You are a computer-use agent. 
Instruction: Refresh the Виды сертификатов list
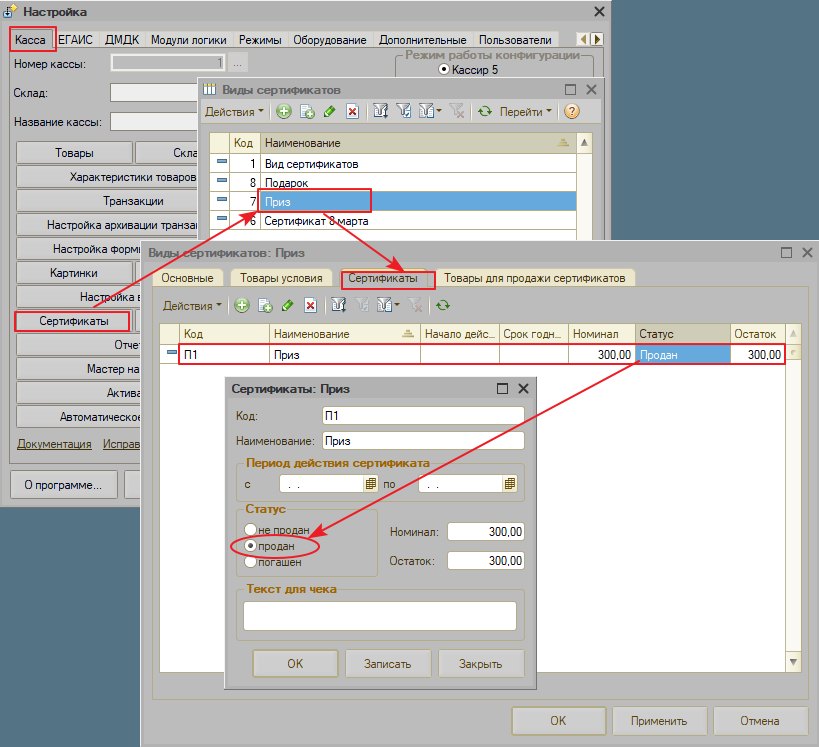point(485,111)
